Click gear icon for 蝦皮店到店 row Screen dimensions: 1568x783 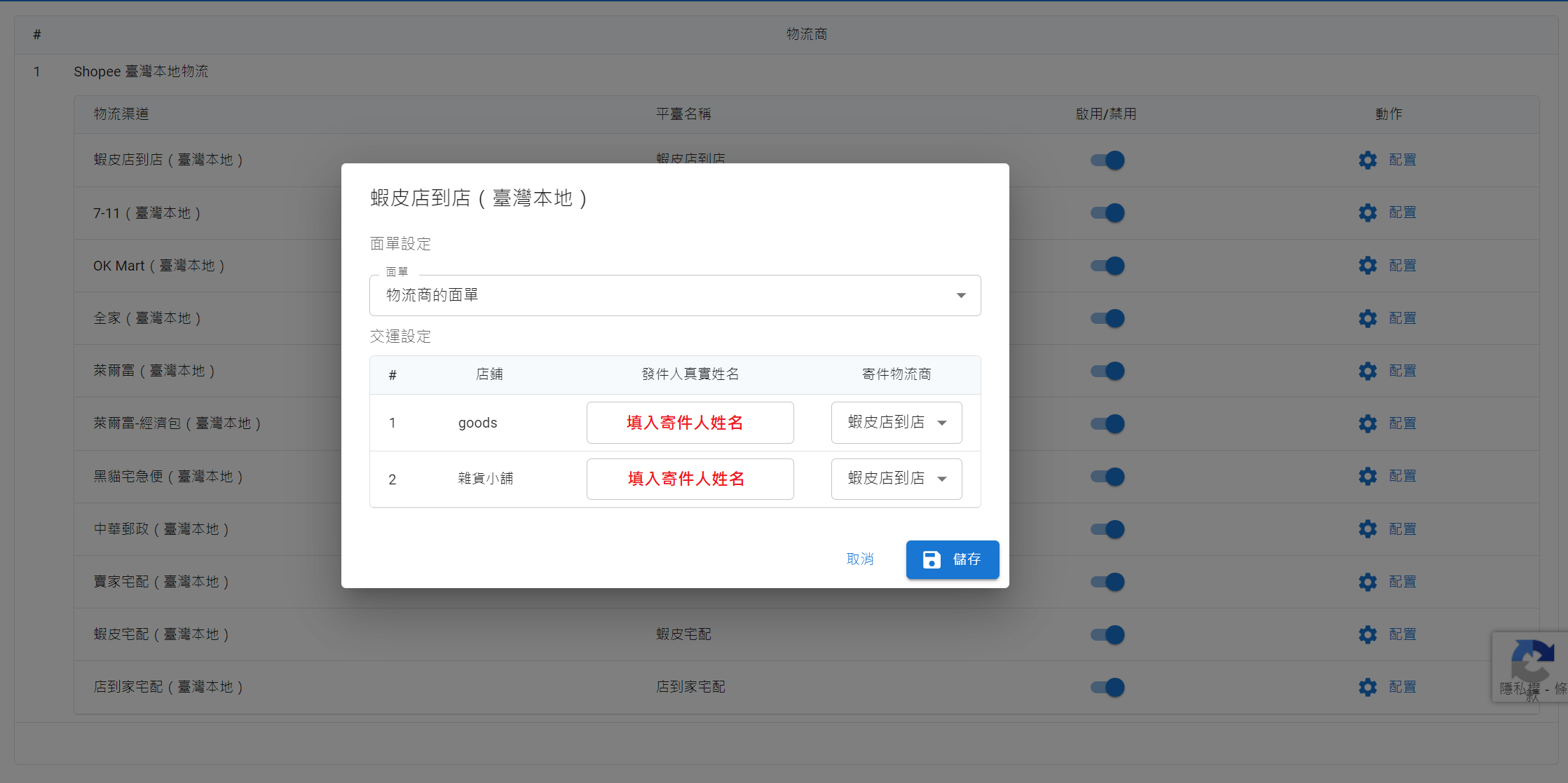pyautogui.click(x=1368, y=160)
